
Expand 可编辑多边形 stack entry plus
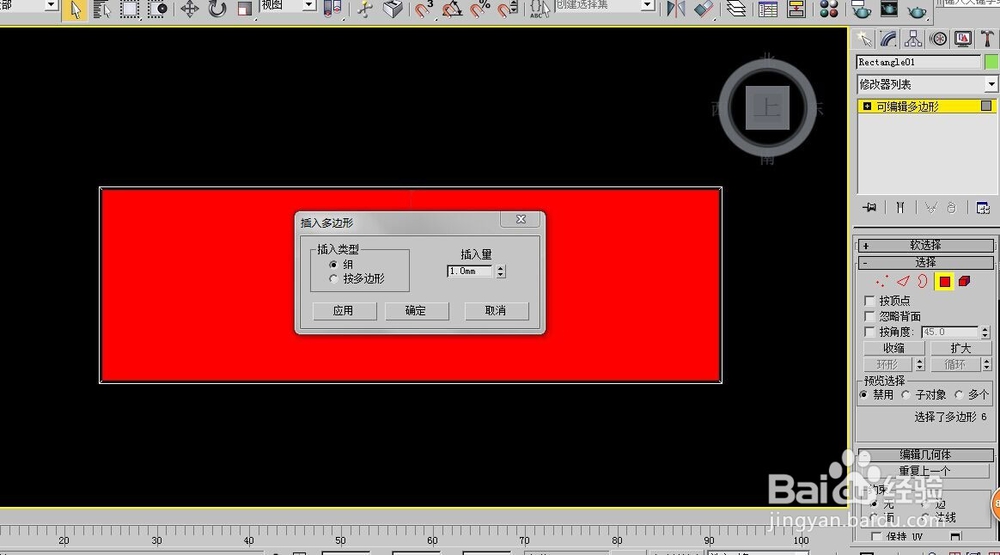point(867,107)
